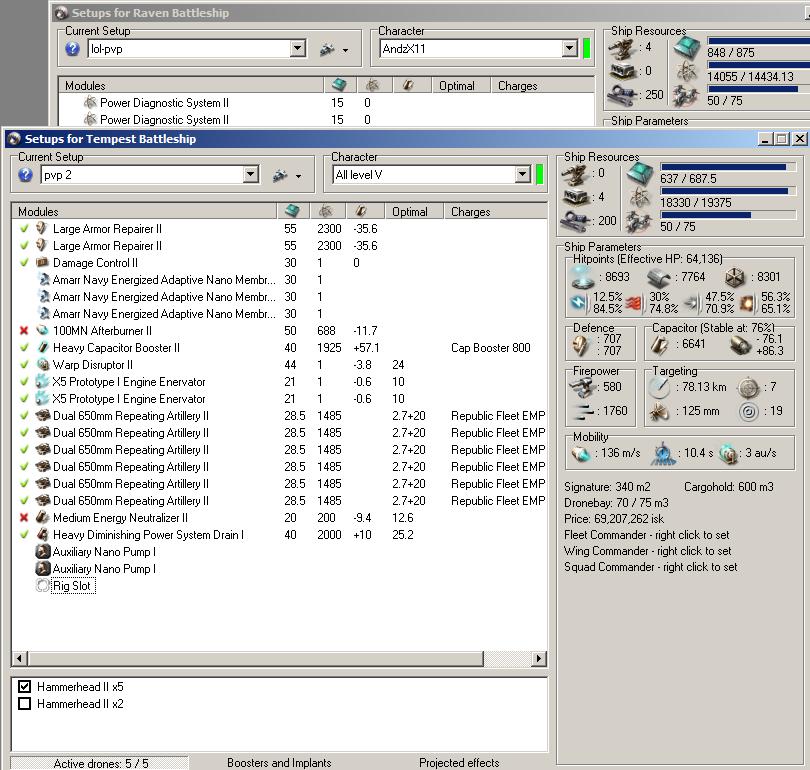The image size is (810, 770).
Task: Click the CPU column header icon in Tempest modules
Action: pyautogui.click(x=293, y=211)
